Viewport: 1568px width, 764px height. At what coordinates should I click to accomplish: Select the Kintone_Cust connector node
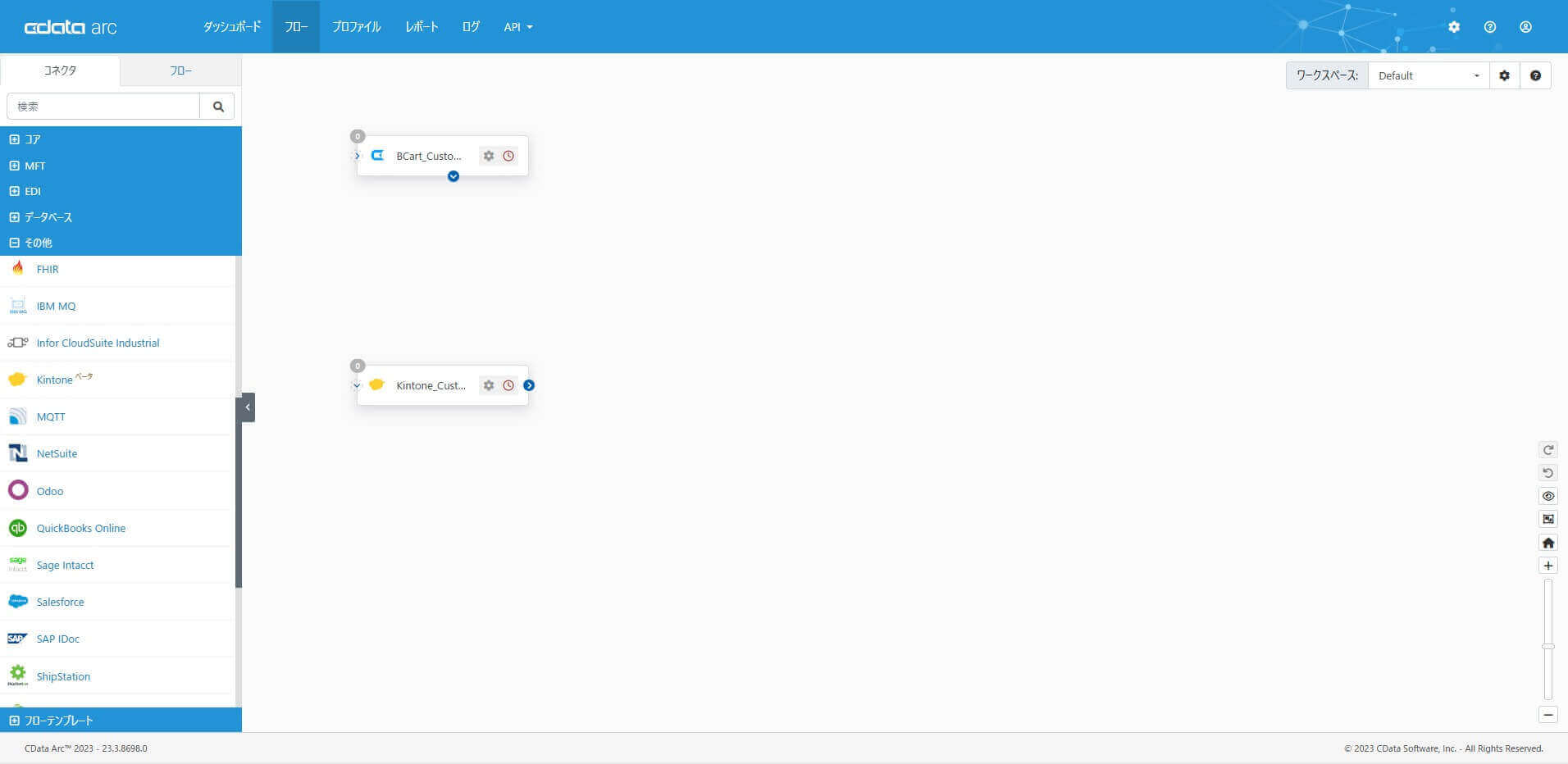(x=443, y=385)
